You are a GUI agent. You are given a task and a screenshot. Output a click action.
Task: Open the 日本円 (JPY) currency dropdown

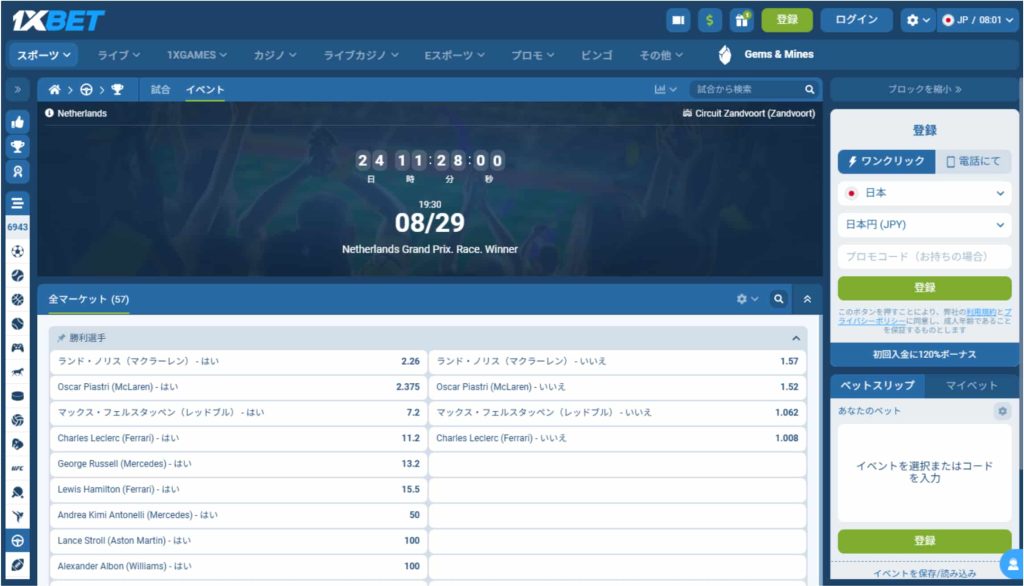pyautogui.click(x=925, y=225)
